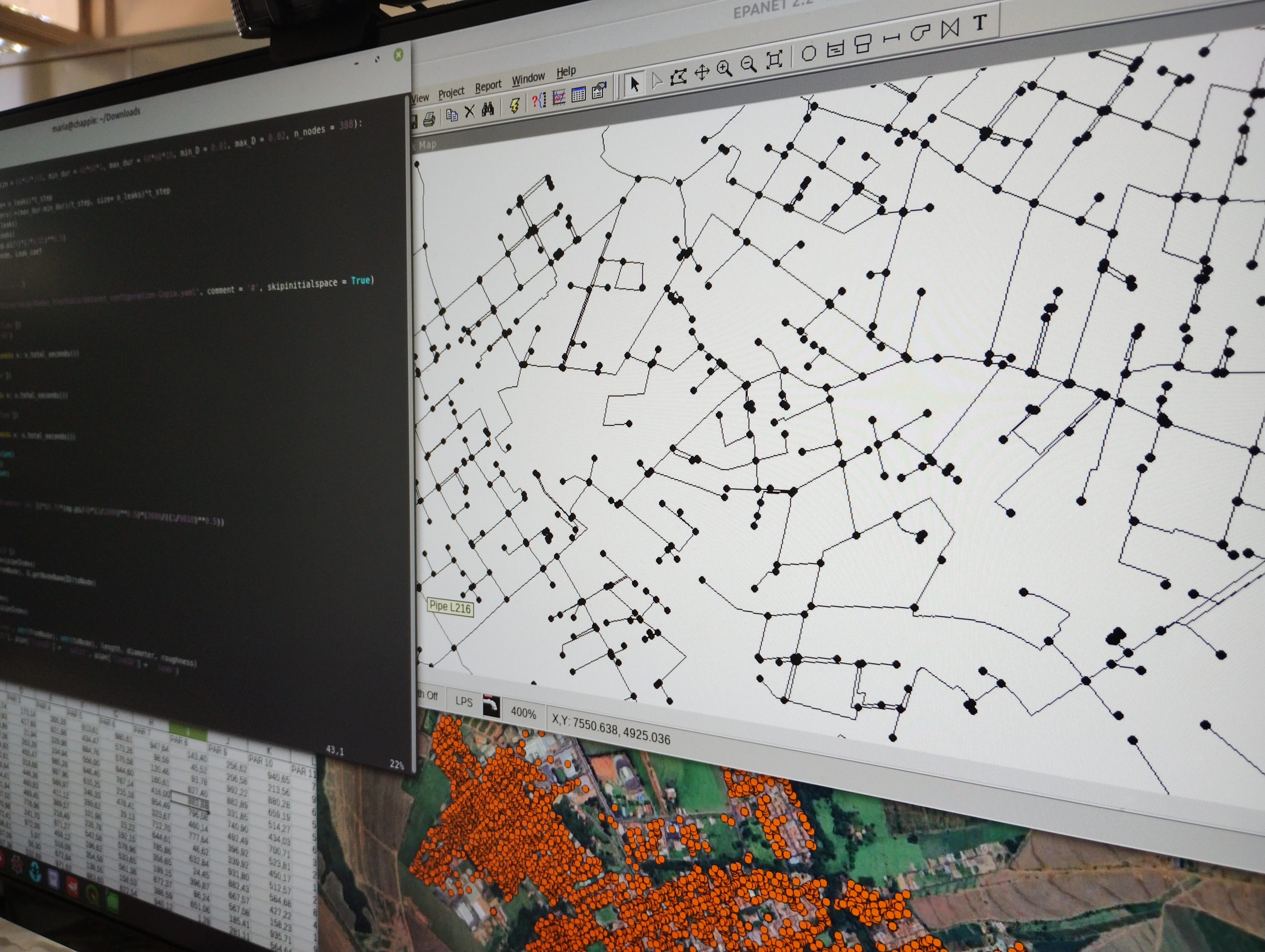Viewport: 1265px width, 952px height.
Task: Select the Add Reservoir tool
Action: click(x=836, y=49)
